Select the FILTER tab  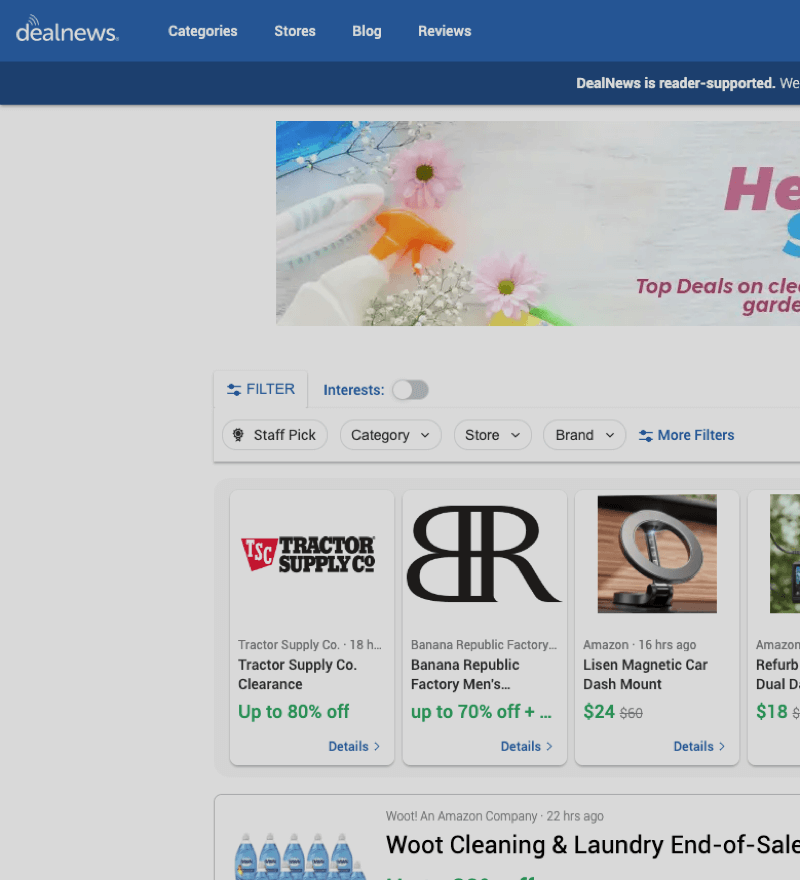tap(261, 389)
